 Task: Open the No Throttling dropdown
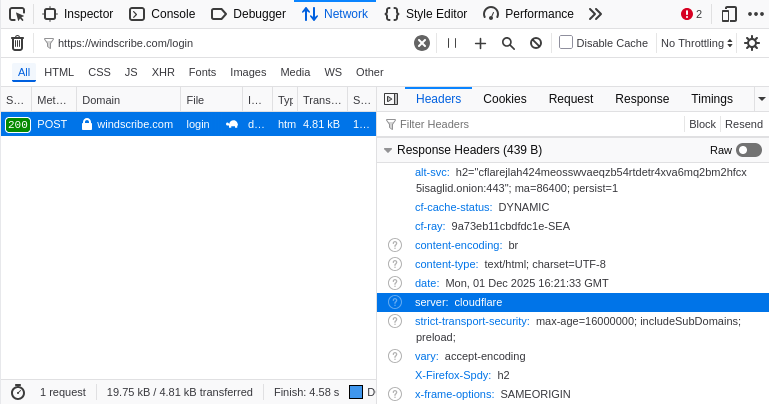697,43
